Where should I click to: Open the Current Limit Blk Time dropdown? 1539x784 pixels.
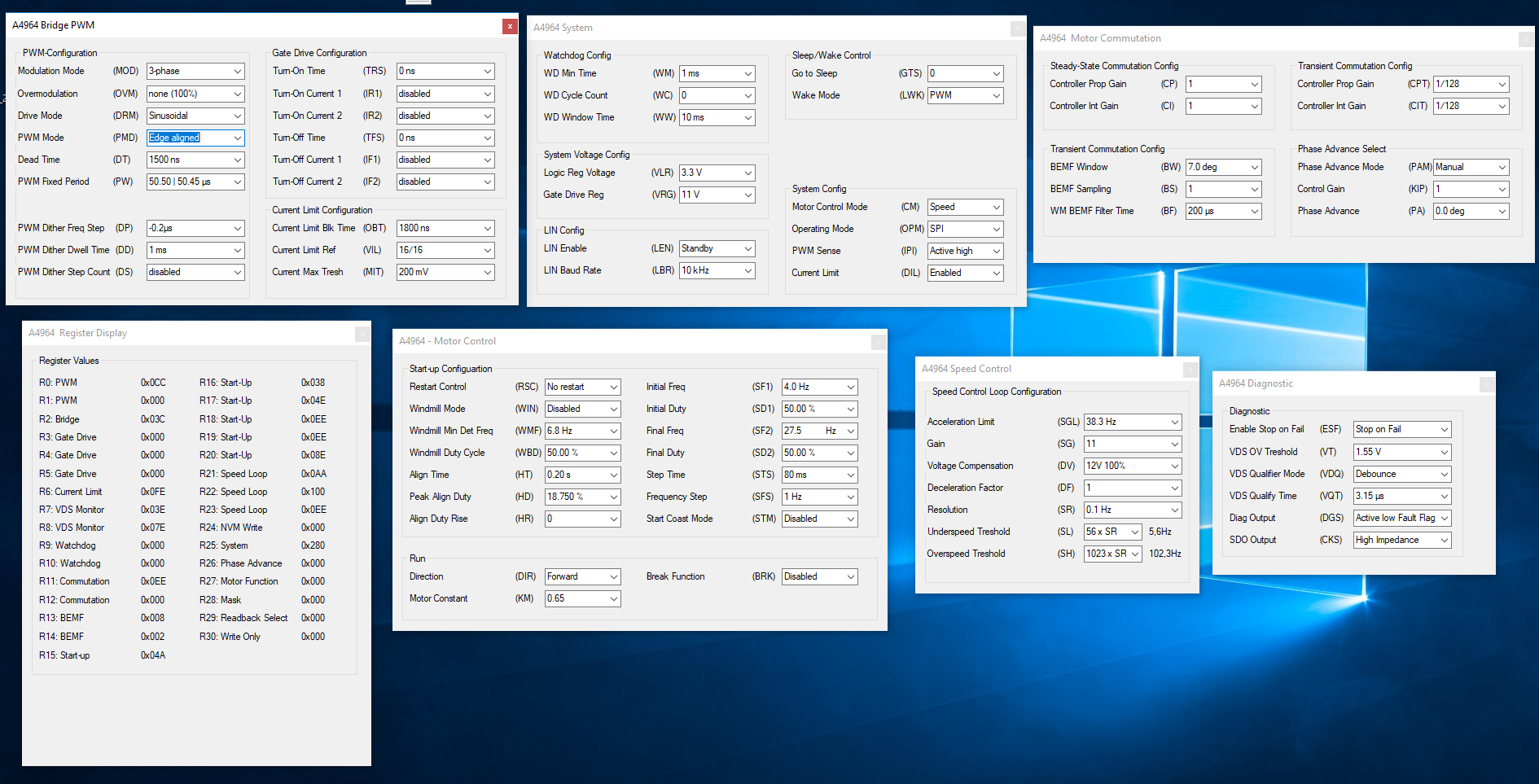pos(445,228)
